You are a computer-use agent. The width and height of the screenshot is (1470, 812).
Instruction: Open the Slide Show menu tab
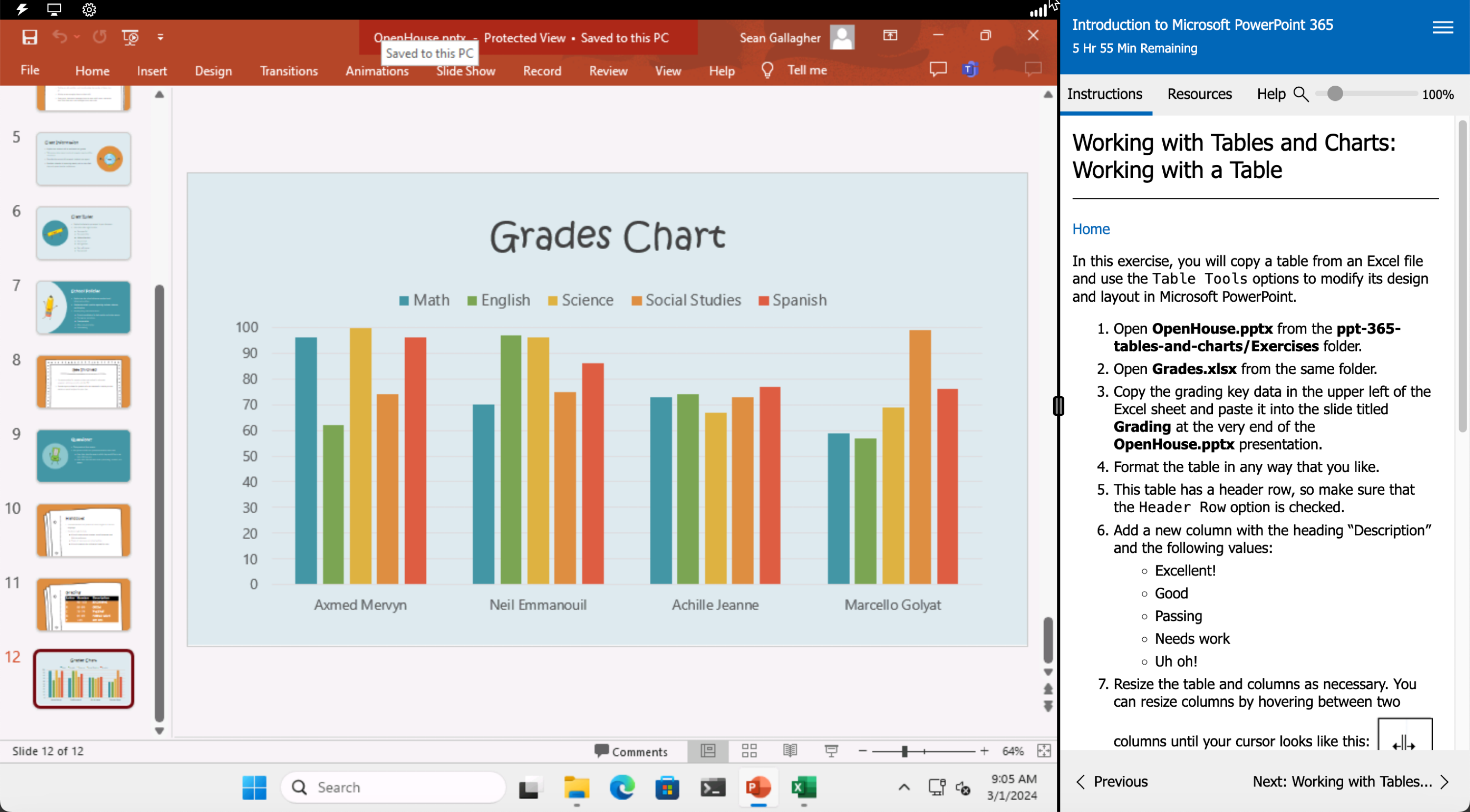pos(466,70)
